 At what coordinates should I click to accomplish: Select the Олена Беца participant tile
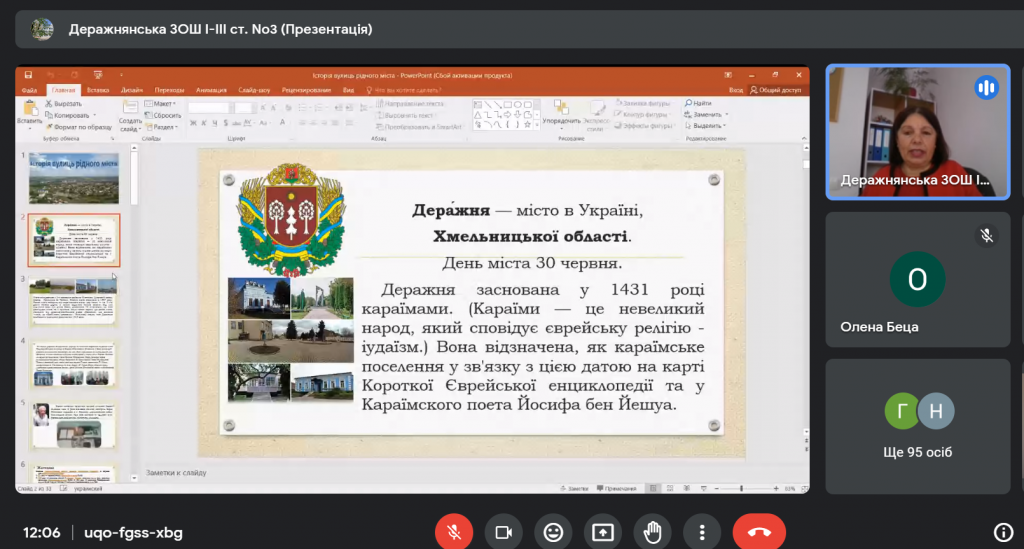point(918,279)
